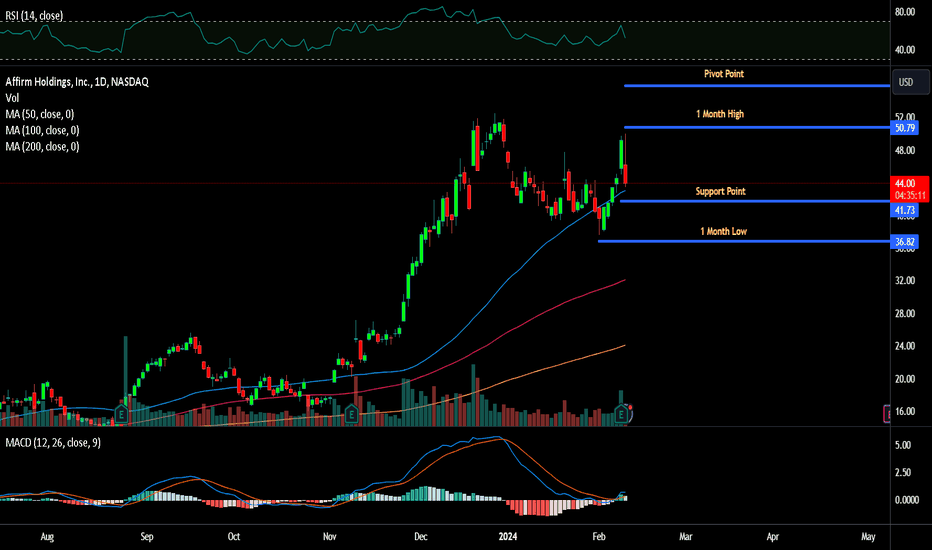Click the Apr label on time axis

(772, 536)
